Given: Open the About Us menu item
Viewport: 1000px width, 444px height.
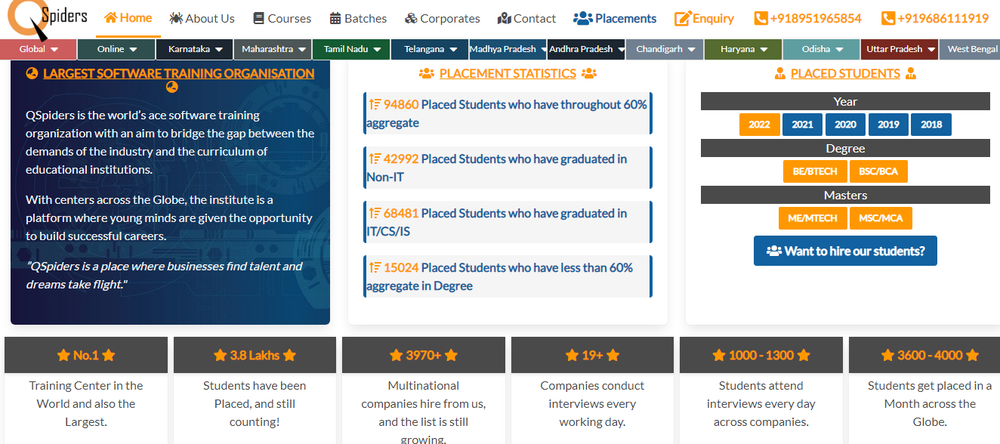Looking at the screenshot, I should click(x=202, y=18).
